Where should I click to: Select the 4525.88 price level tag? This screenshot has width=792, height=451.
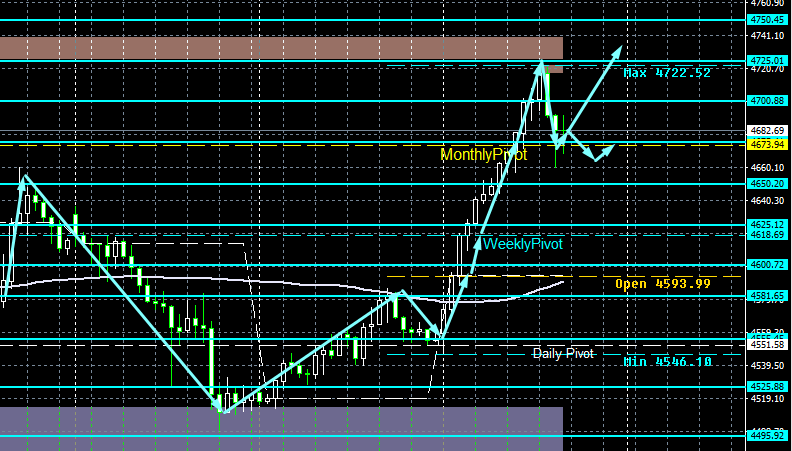pos(767,387)
